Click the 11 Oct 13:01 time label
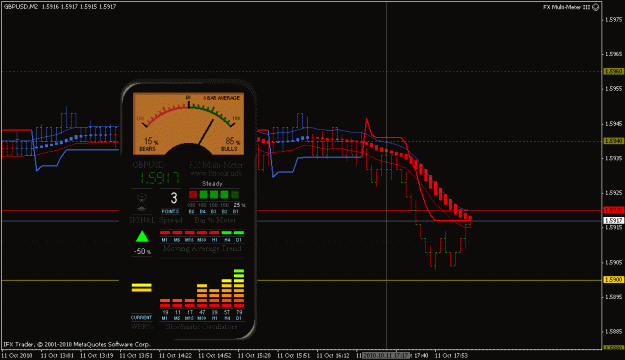The height and width of the screenshot is (360, 625). [57, 355]
